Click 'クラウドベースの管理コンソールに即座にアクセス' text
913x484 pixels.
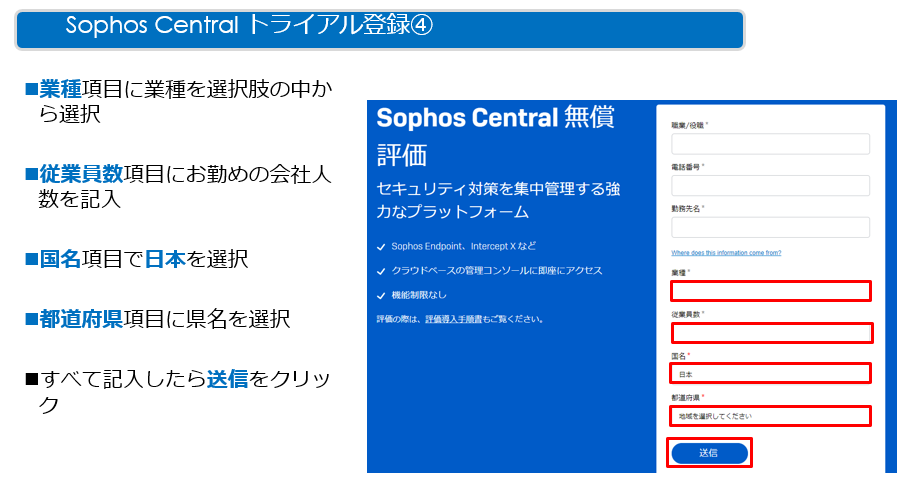pyautogui.click(x=497, y=271)
